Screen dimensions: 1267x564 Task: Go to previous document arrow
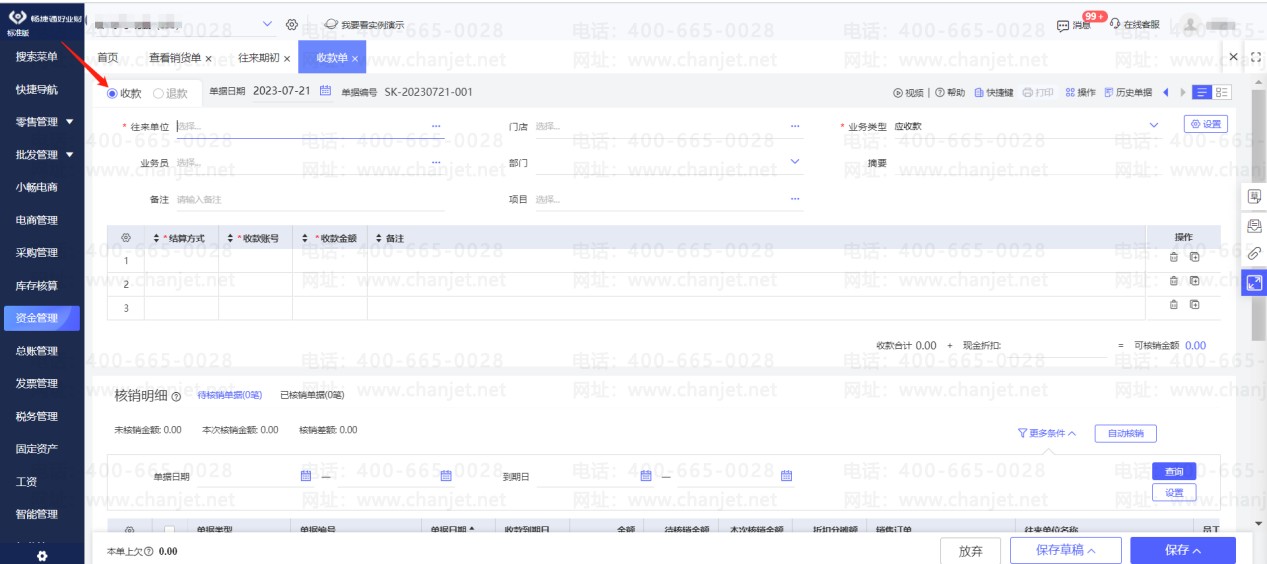coord(1166,93)
